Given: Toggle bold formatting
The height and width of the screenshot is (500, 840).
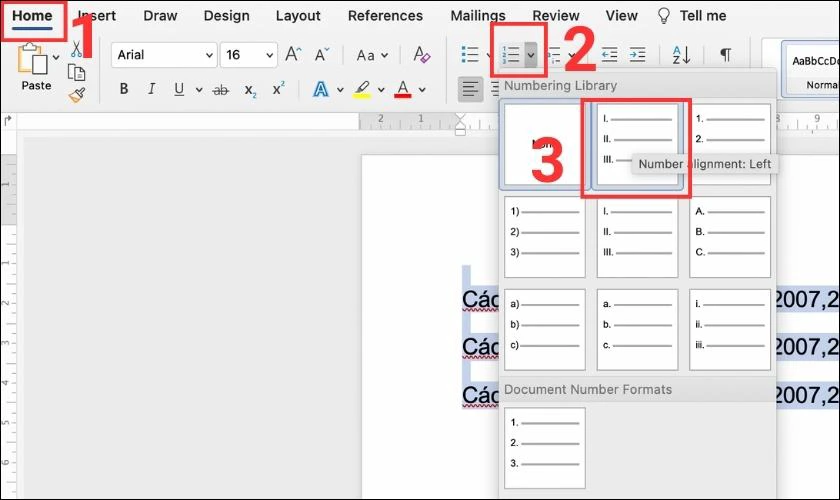Looking at the screenshot, I should click(124, 89).
